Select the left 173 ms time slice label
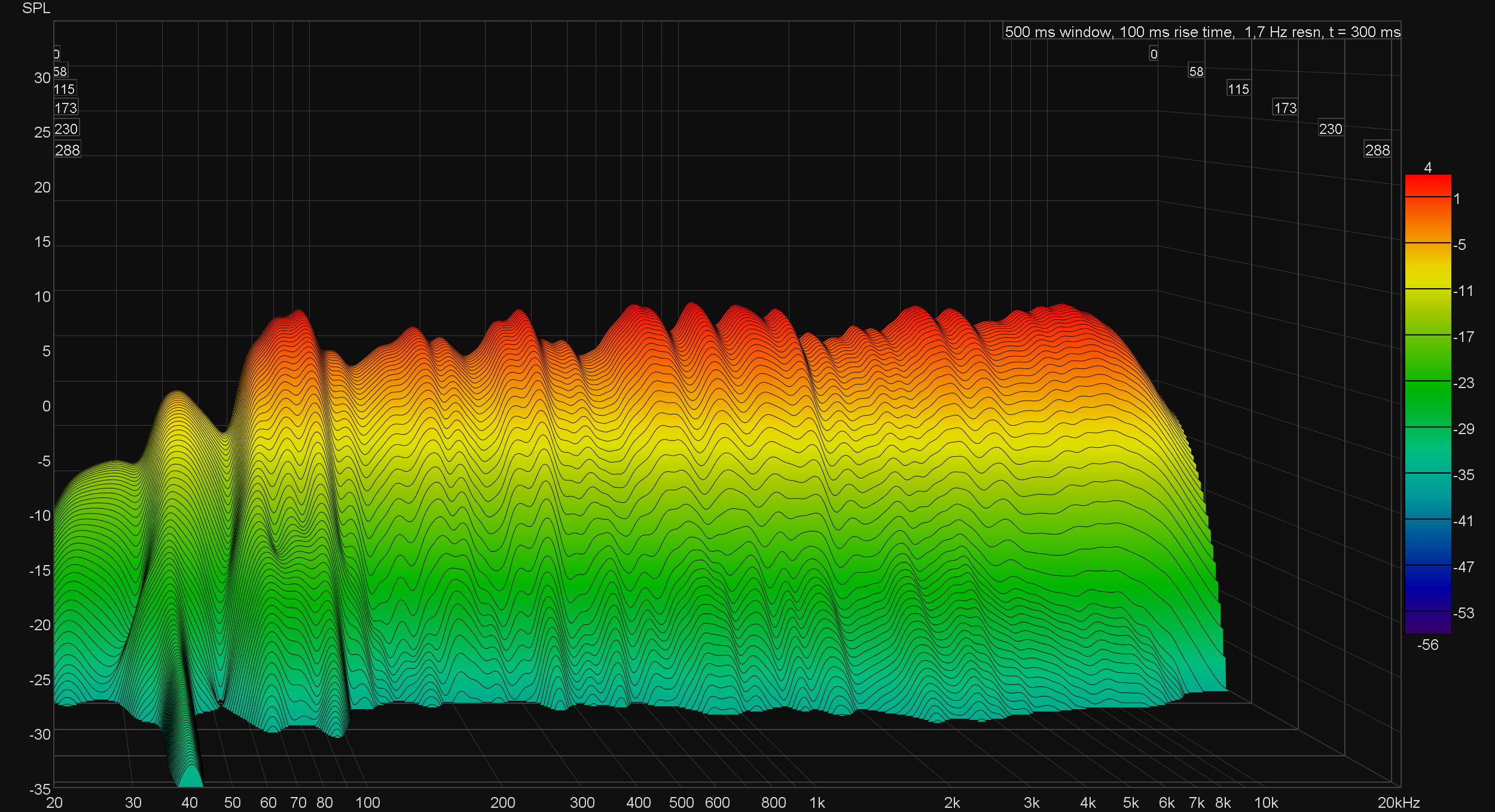Viewport: 1495px width, 812px height. point(66,108)
